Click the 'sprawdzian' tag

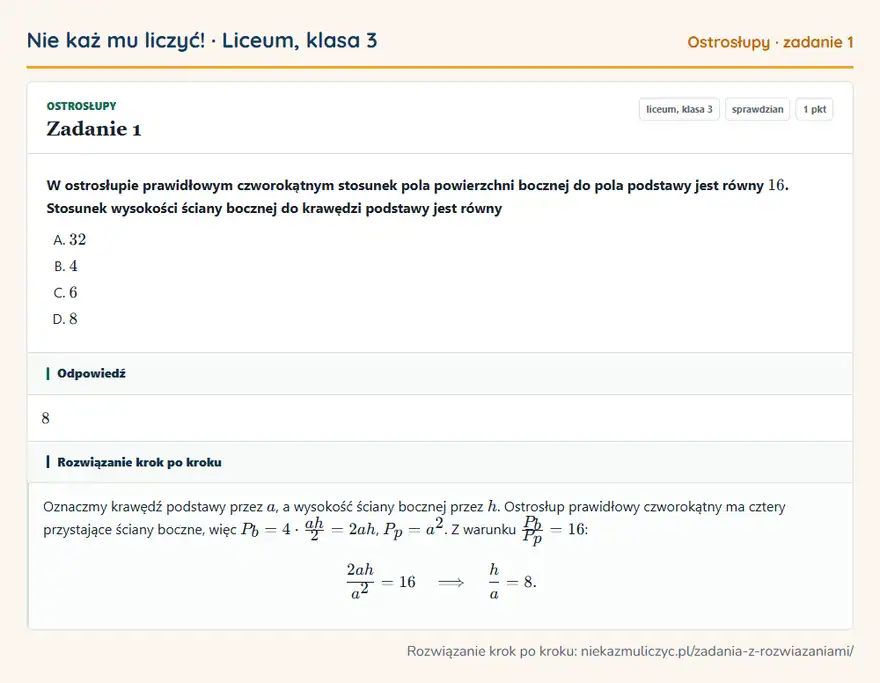[758, 109]
